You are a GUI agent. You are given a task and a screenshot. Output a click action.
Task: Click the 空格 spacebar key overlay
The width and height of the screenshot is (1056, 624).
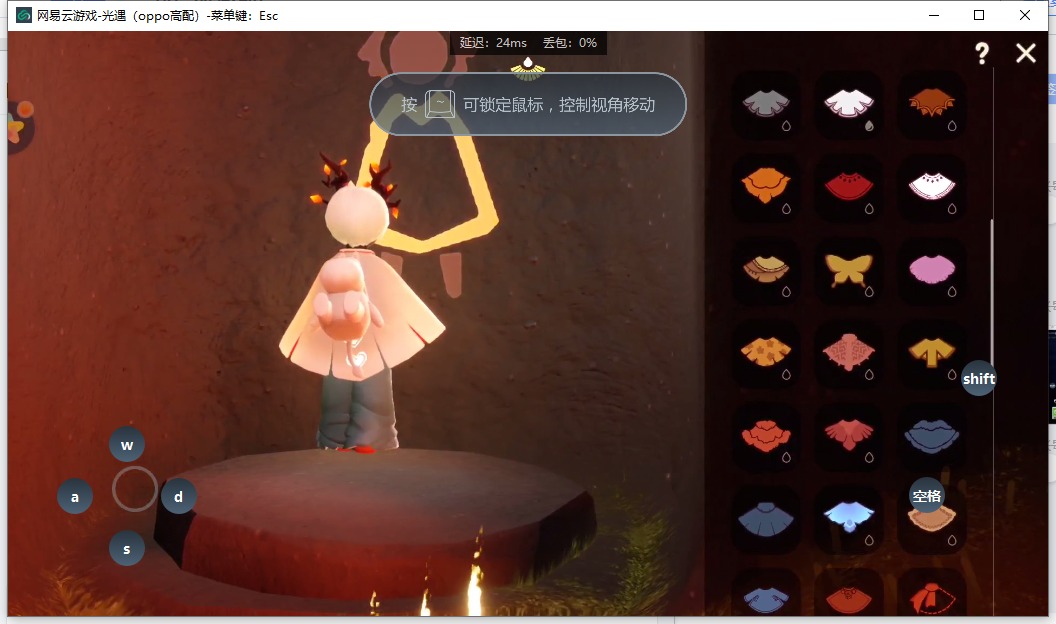pos(927,495)
